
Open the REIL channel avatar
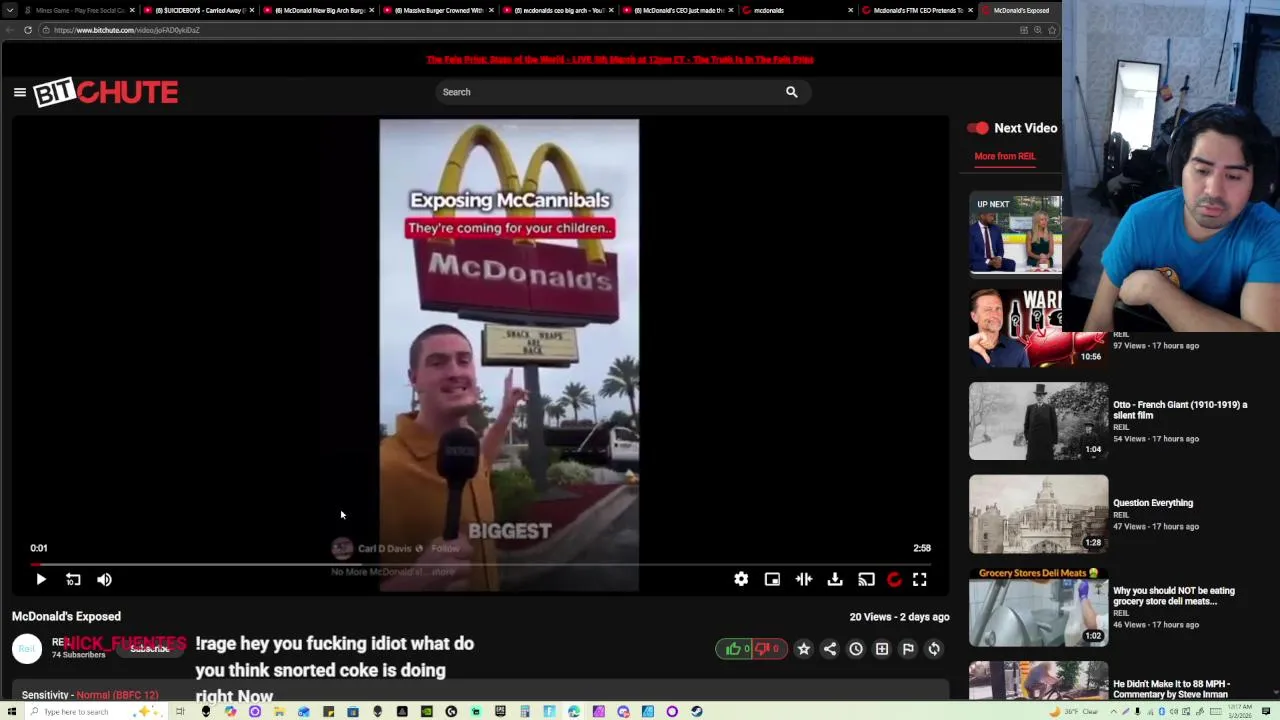(27, 649)
